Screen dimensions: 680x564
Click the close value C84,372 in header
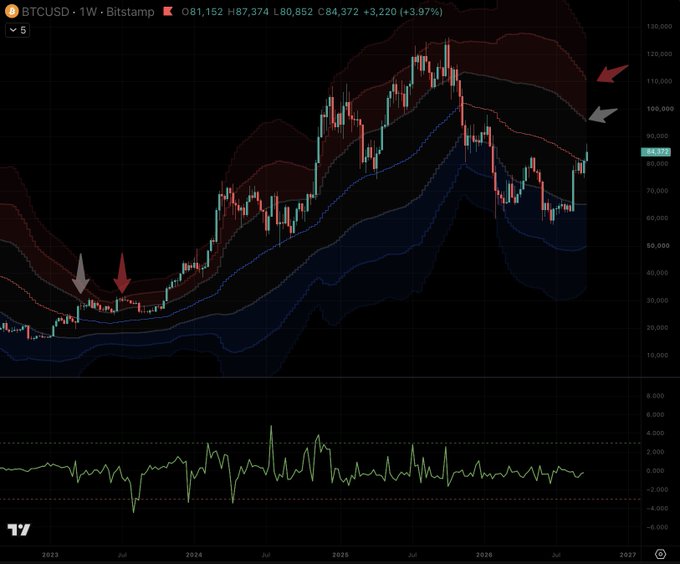tap(338, 12)
